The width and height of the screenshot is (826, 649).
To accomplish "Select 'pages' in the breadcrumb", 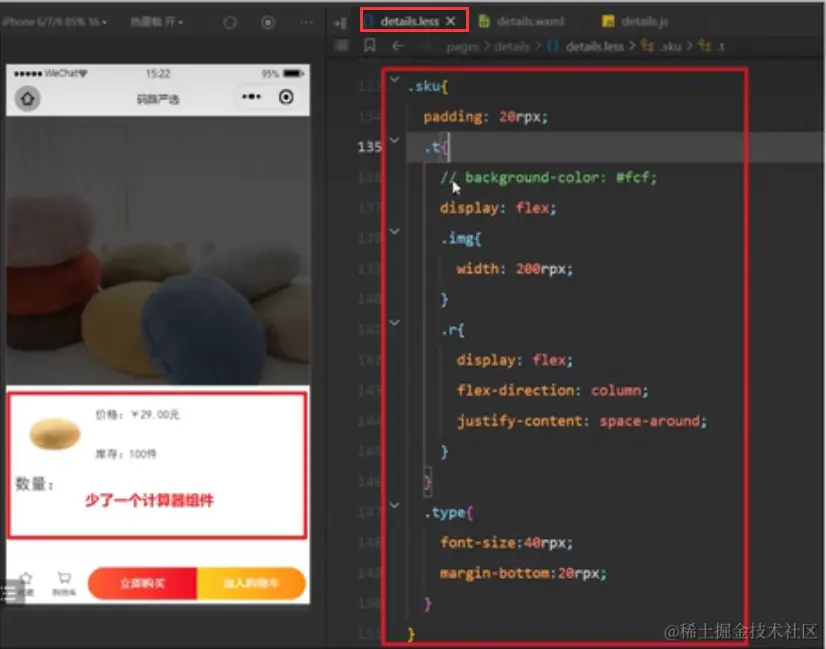I will [462, 47].
